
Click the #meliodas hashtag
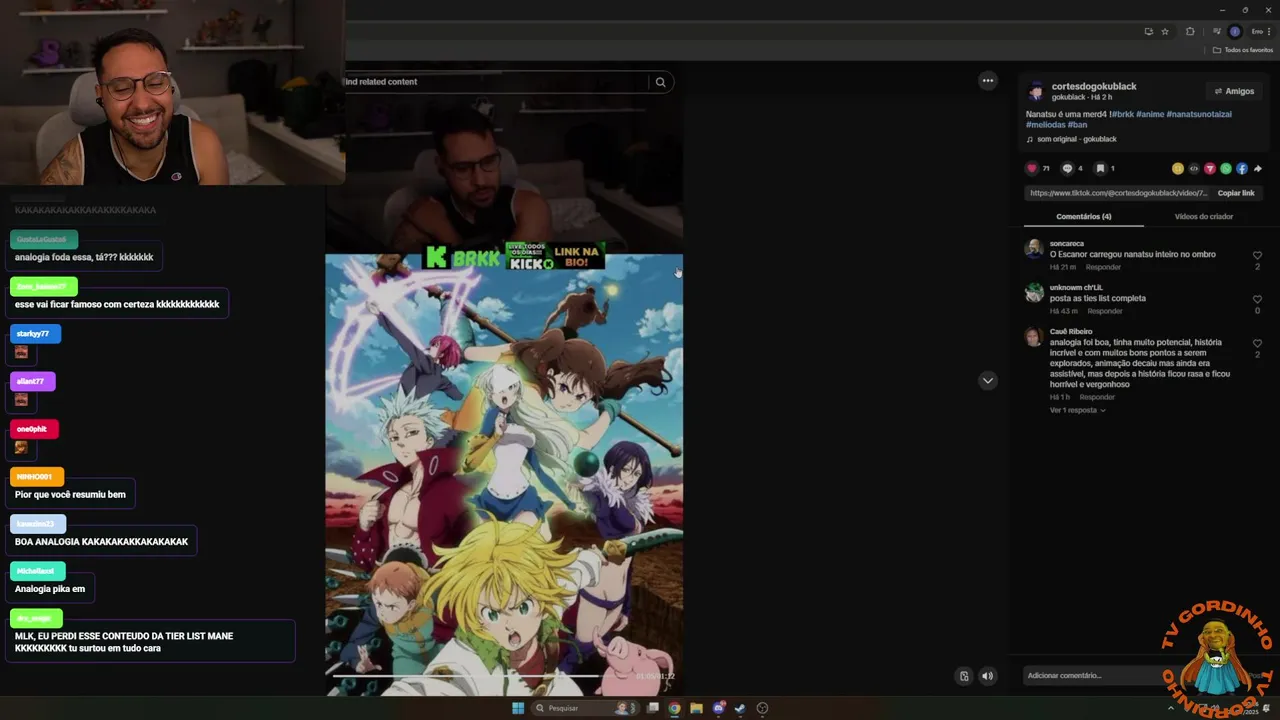coord(1045,125)
